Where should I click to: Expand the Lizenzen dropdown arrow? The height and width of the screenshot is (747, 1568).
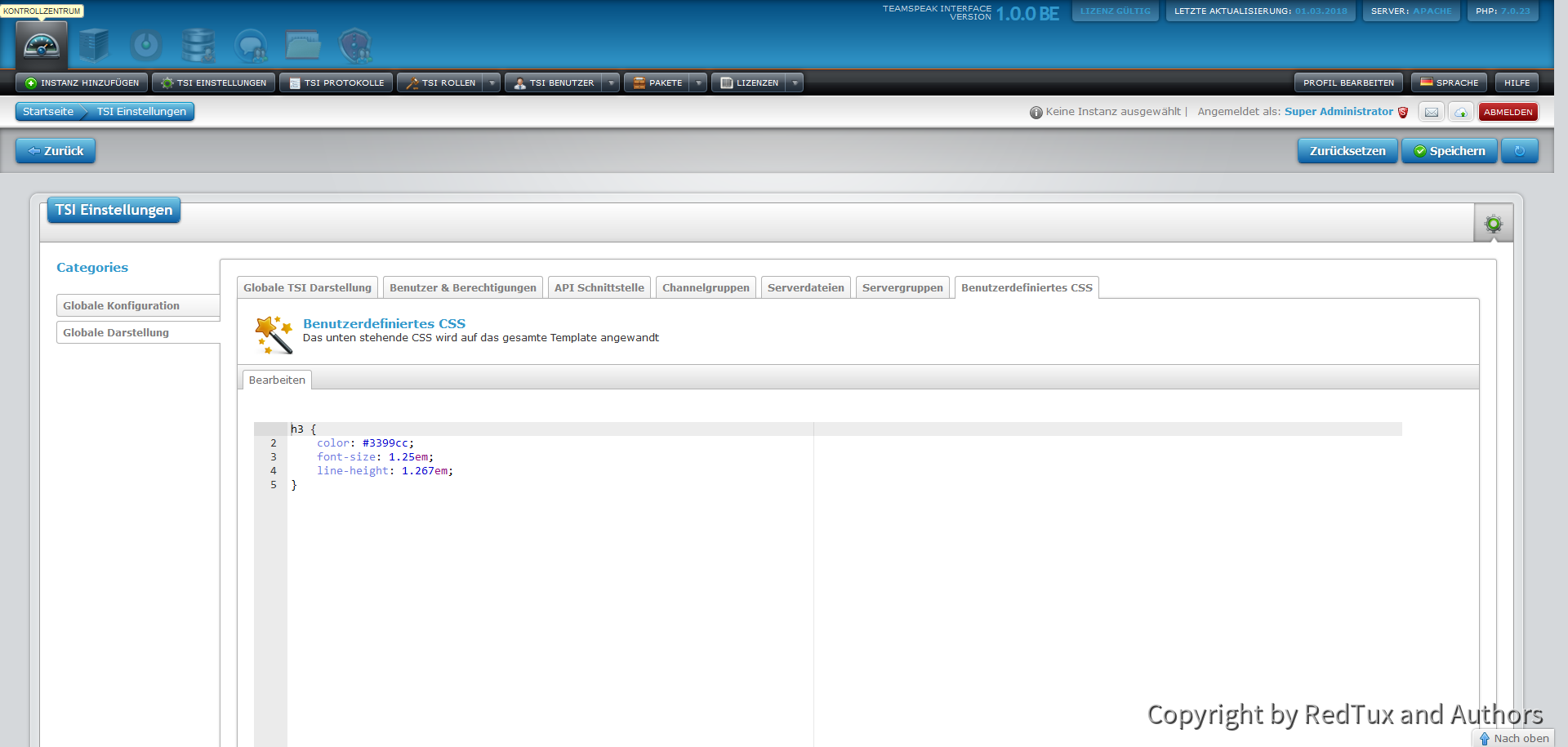(795, 82)
